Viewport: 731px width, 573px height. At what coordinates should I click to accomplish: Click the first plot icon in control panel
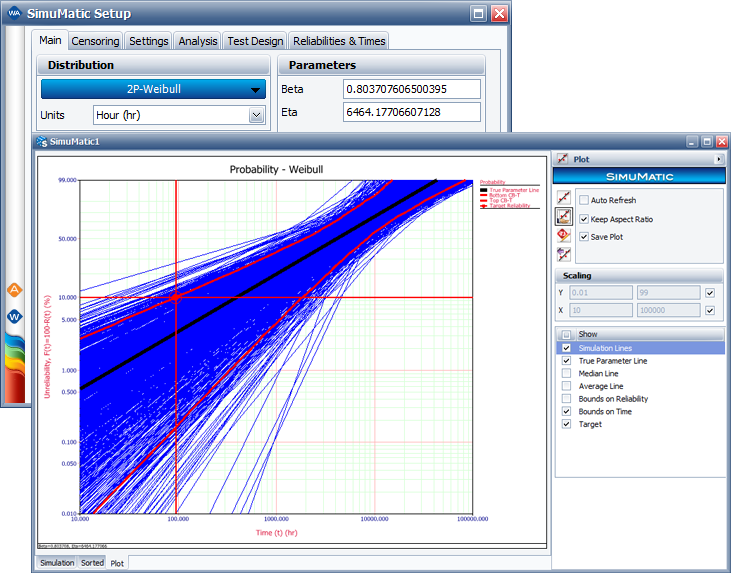tap(564, 199)
